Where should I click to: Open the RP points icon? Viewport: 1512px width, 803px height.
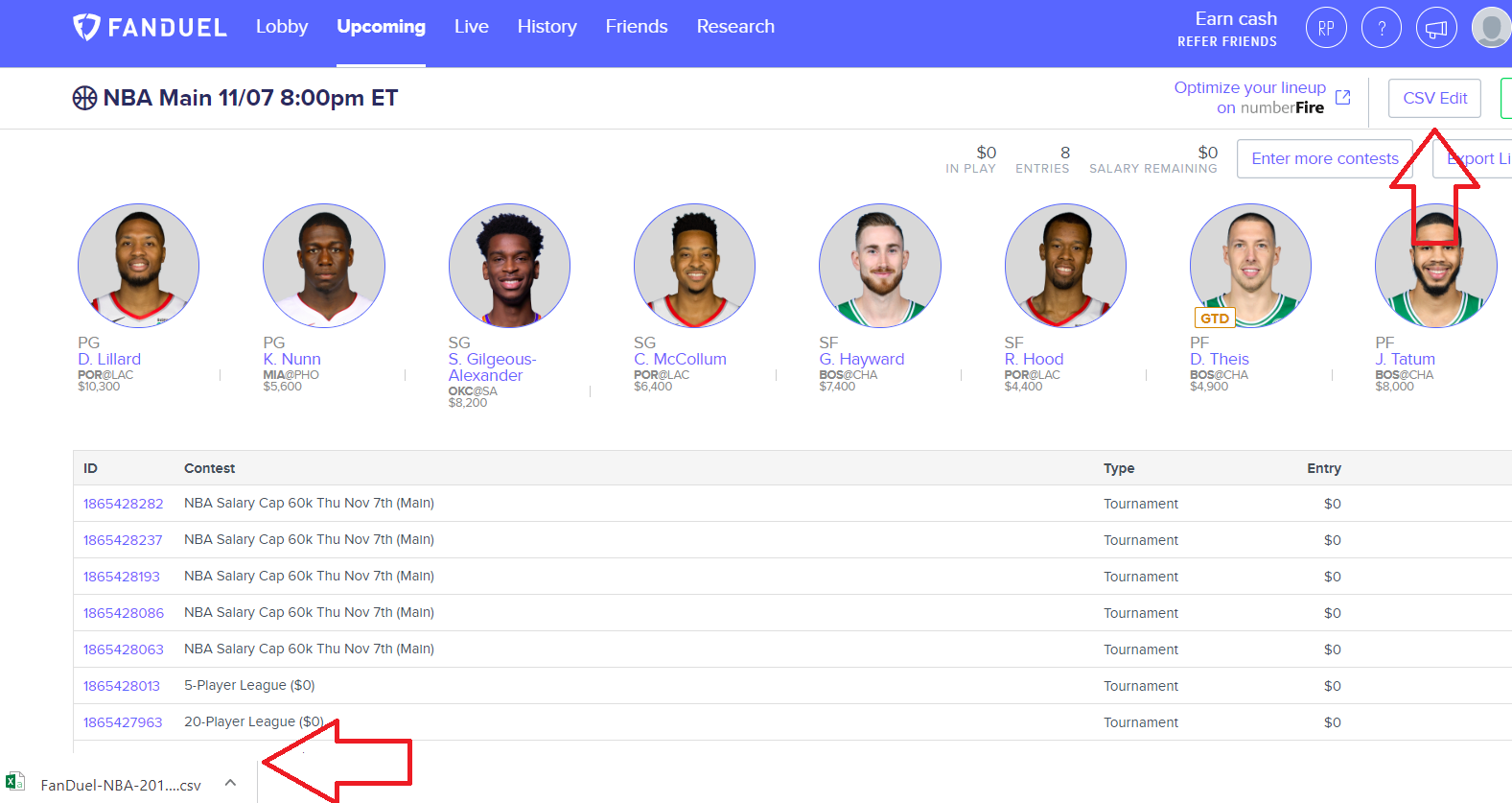click(x=1326, y=28)
